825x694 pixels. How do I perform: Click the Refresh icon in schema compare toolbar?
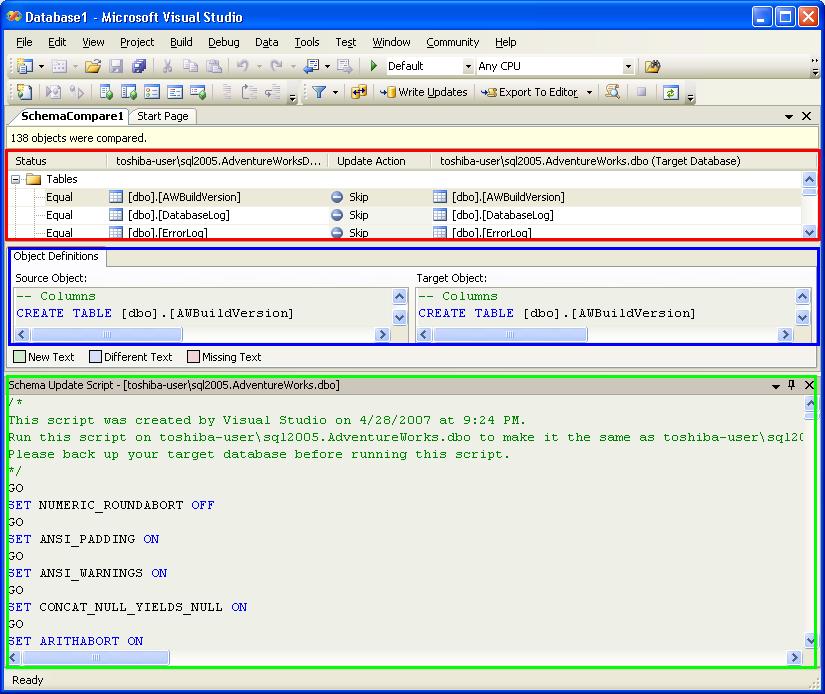click(x=670, y=92)
